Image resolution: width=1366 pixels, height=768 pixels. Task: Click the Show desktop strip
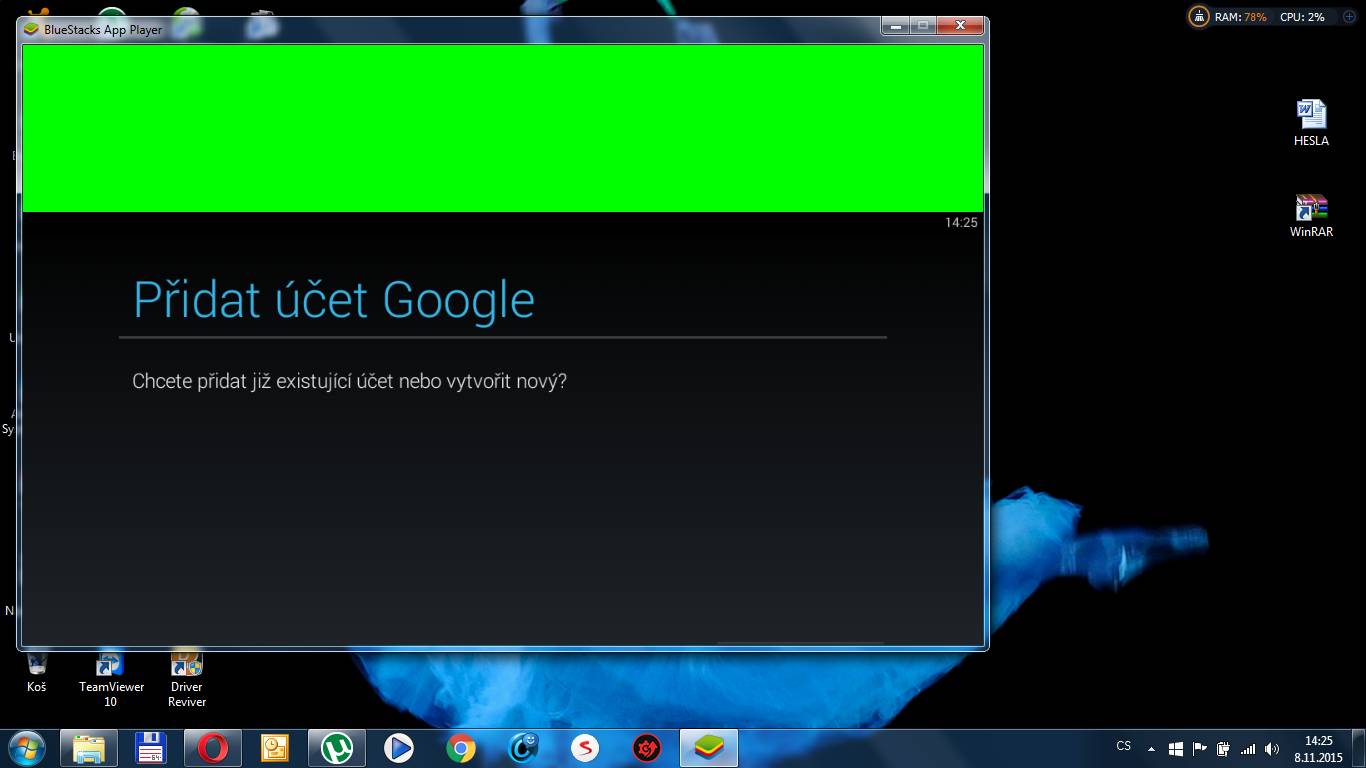point(1360,749)
